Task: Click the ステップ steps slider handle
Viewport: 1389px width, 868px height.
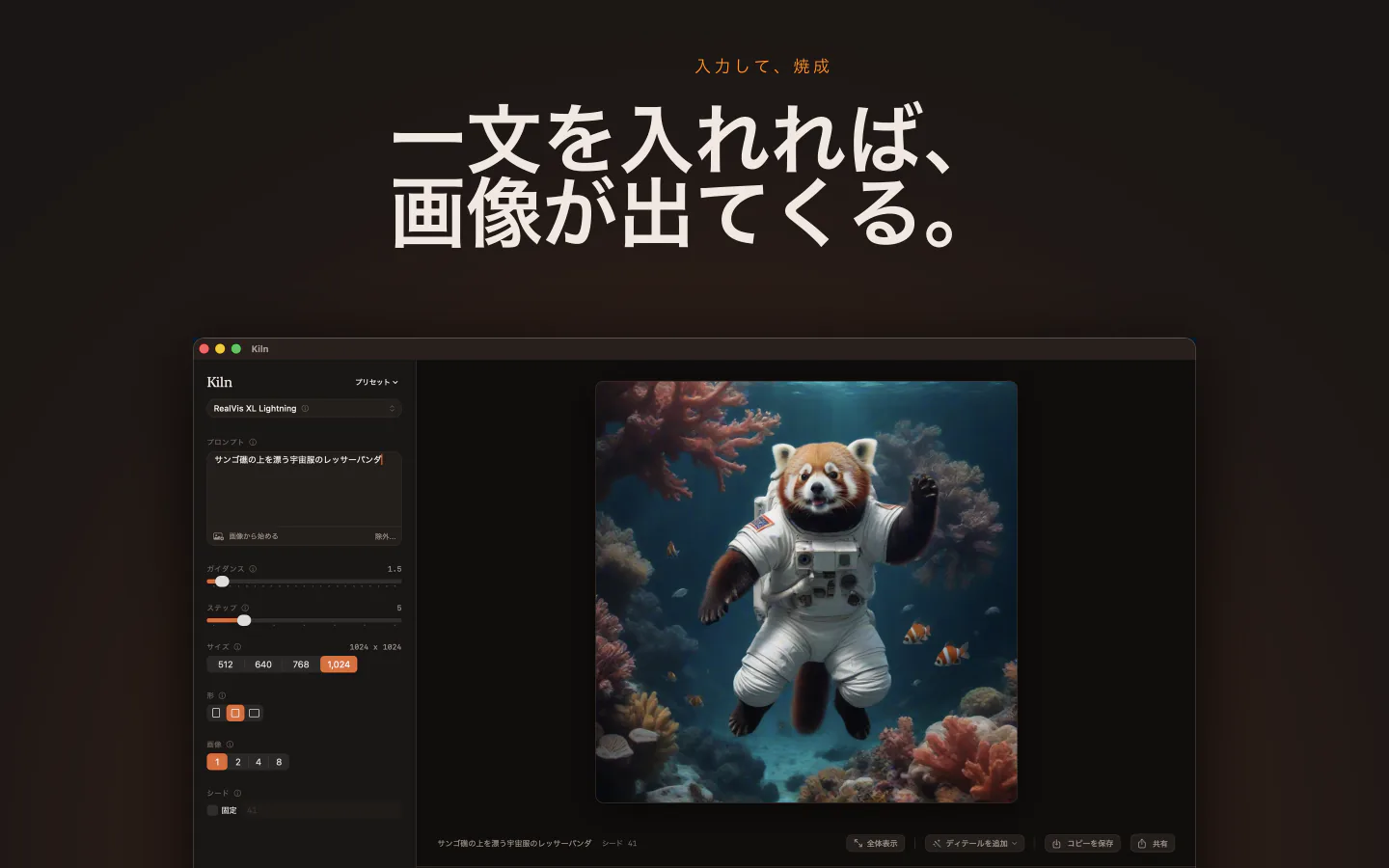Action: click(244, 620)
